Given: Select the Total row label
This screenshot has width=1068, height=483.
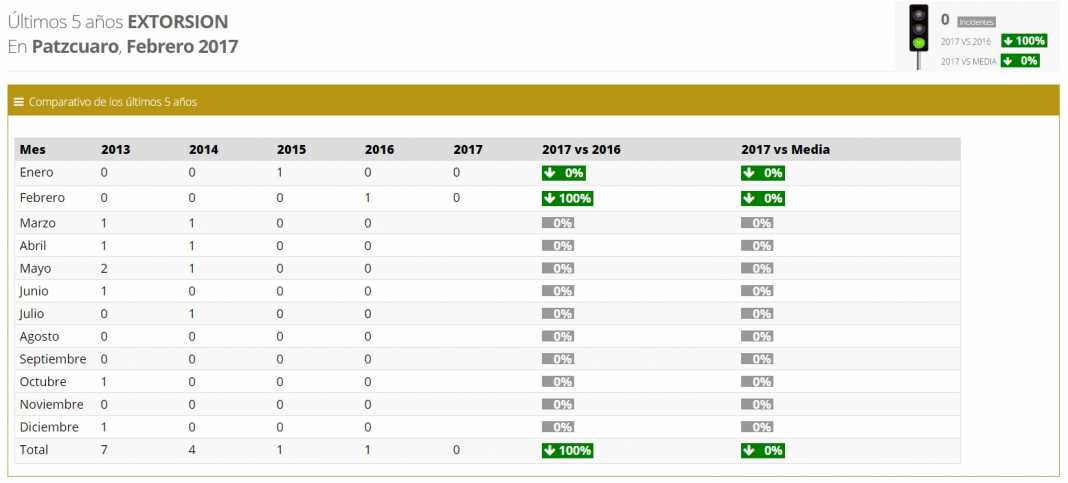Looking at the screenshot, I should 33,450.
